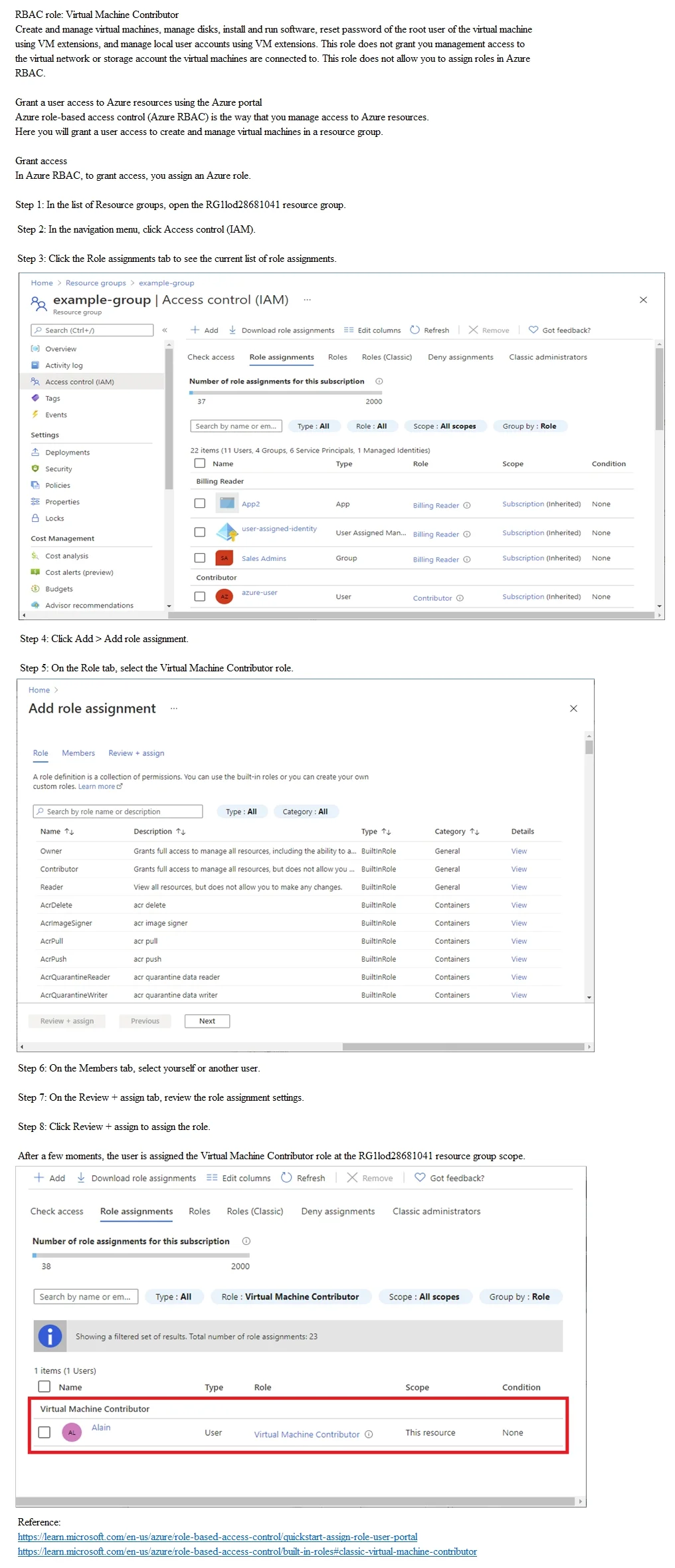Click the Next button
The height and width of the screenshot is (1568, 675).
pyautogui.click(x=207, y=1021)
